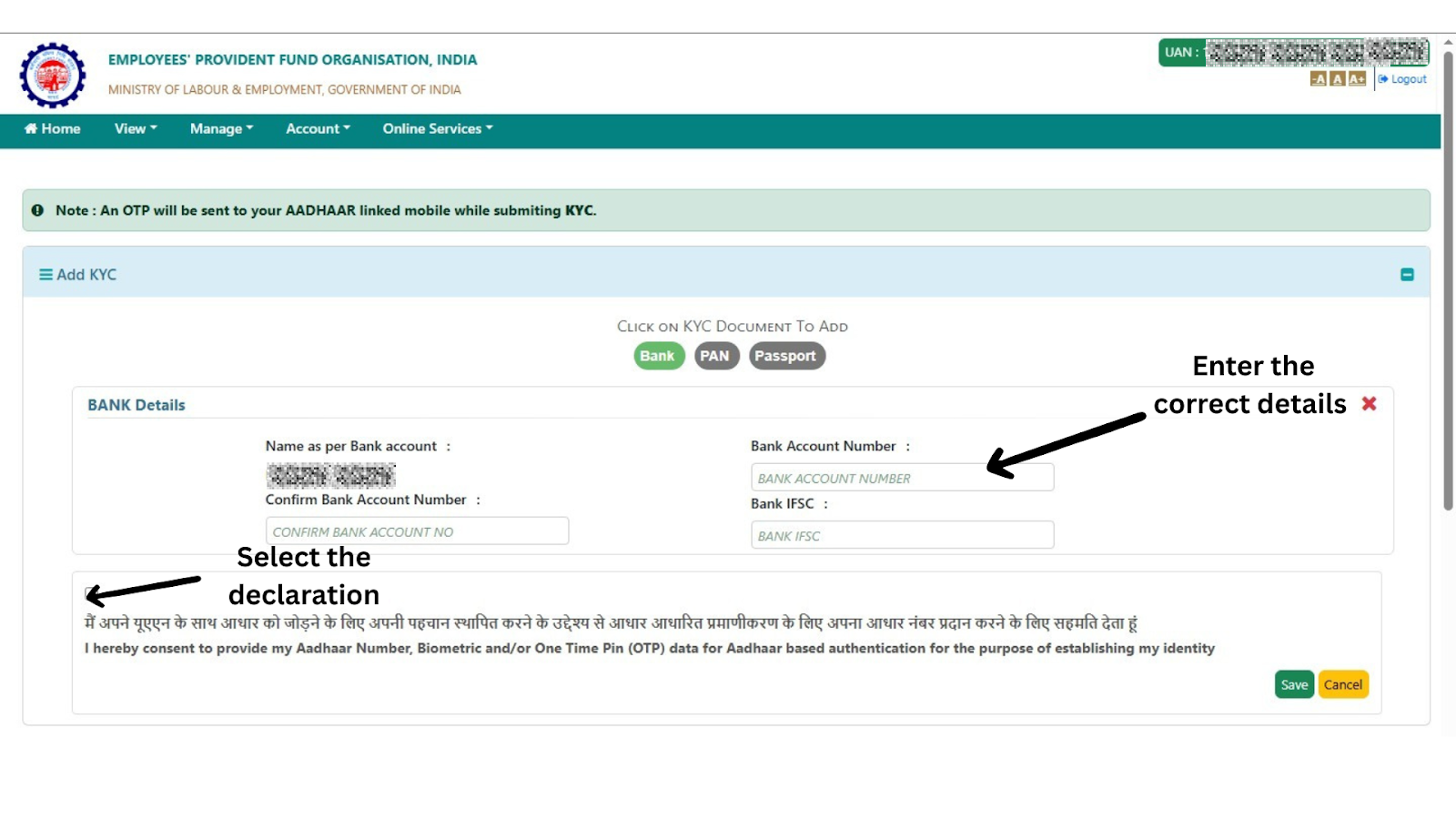Focus the Confirm Bank Account No field
This screenshot has height=819, width=1456.
[x=417, y=531]
